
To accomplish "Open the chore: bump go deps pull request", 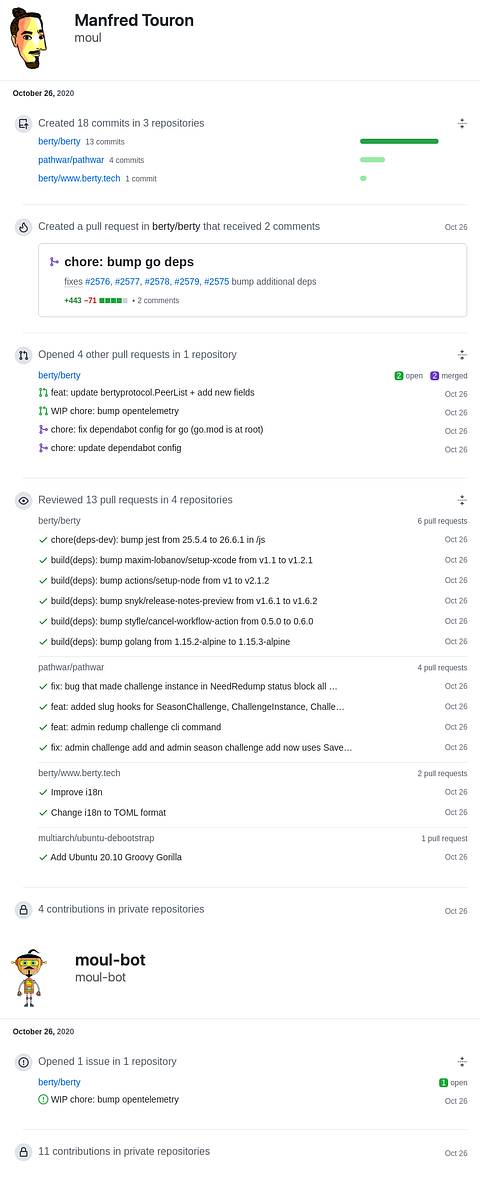I will click(x=129, y=262).
